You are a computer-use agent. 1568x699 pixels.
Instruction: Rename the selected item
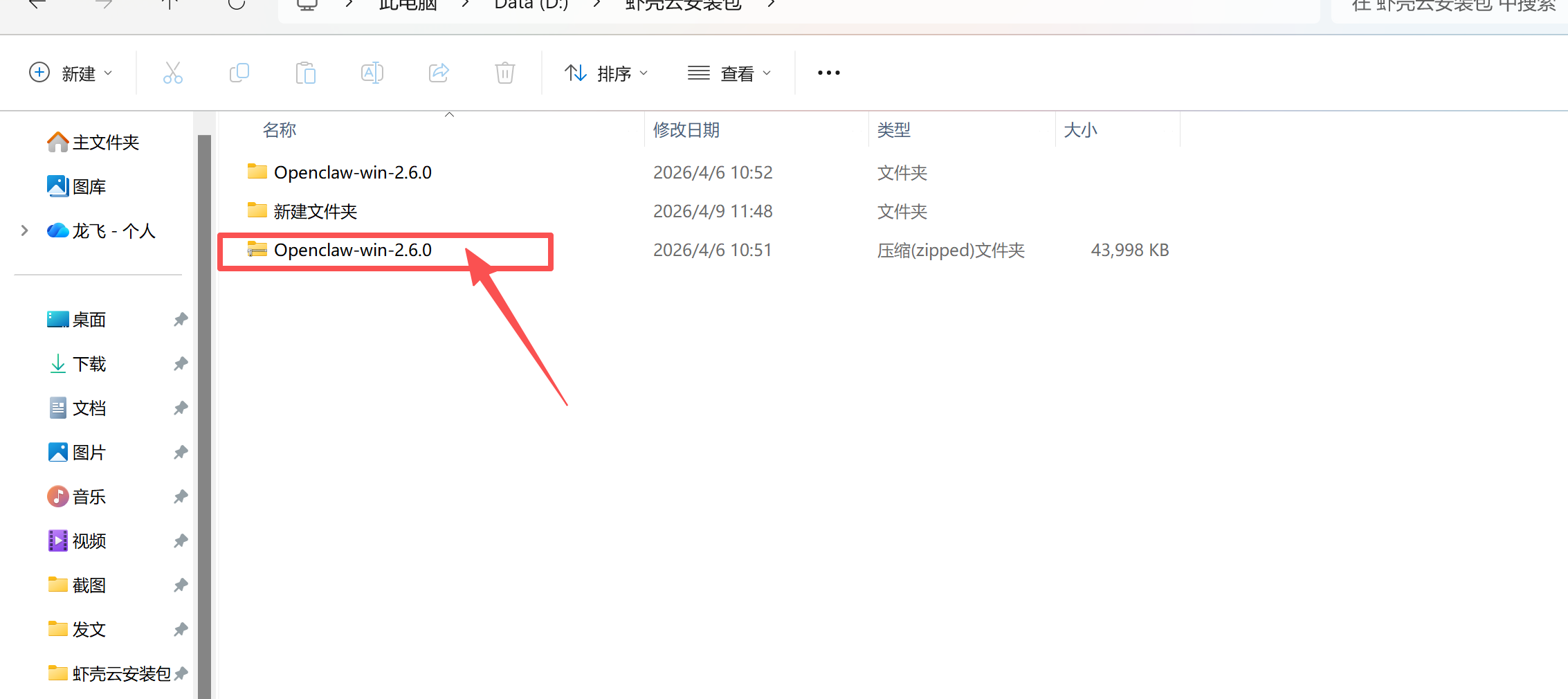click(372, 73)
